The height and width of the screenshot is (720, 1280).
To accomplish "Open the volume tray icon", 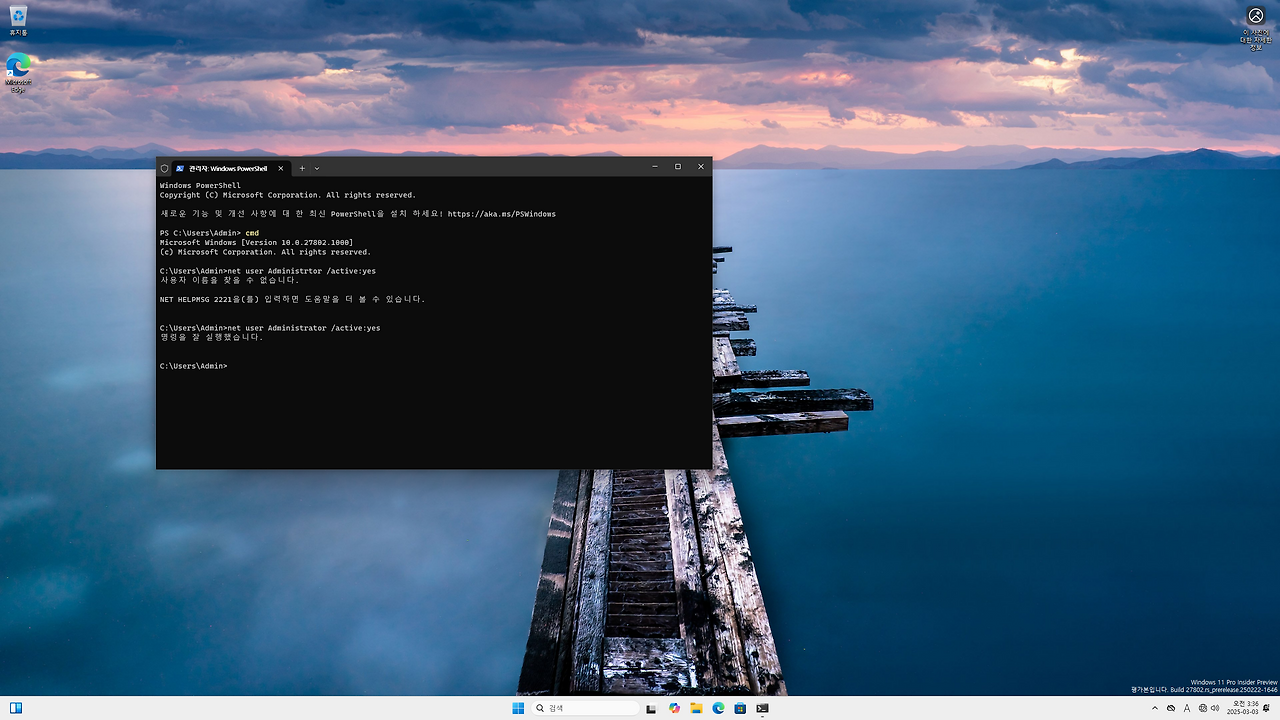I will [x=1215, y=708].
